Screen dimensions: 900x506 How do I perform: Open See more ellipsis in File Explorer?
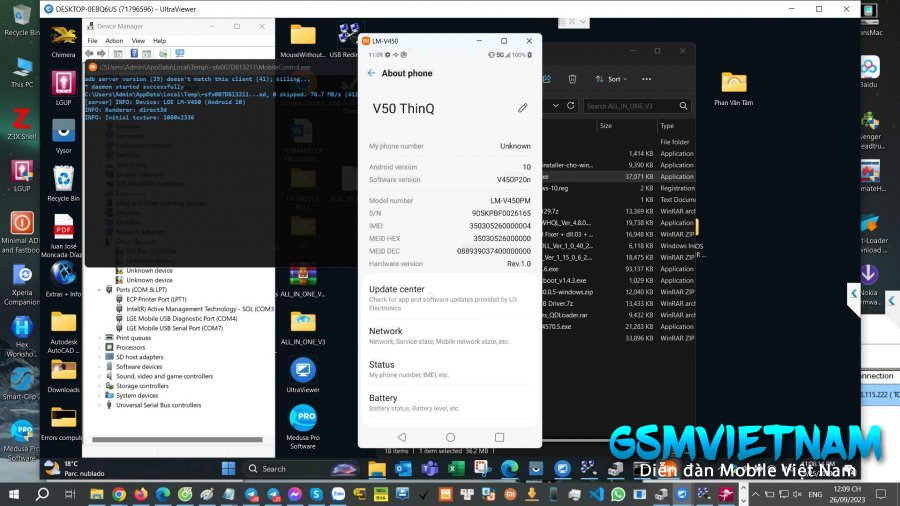coord(646,79)
